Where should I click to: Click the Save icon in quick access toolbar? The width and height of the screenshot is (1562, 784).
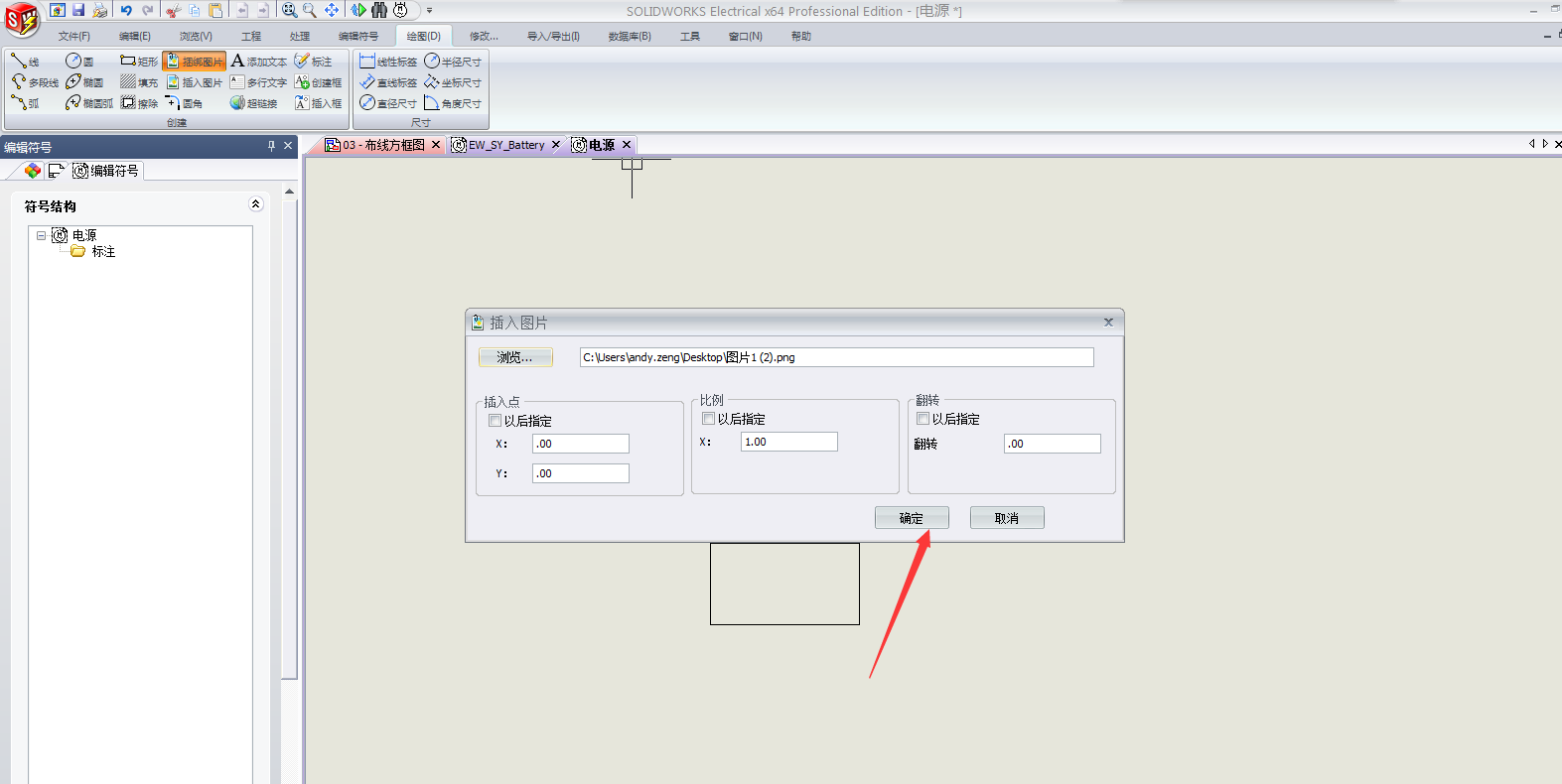click(x=78, y=10)
